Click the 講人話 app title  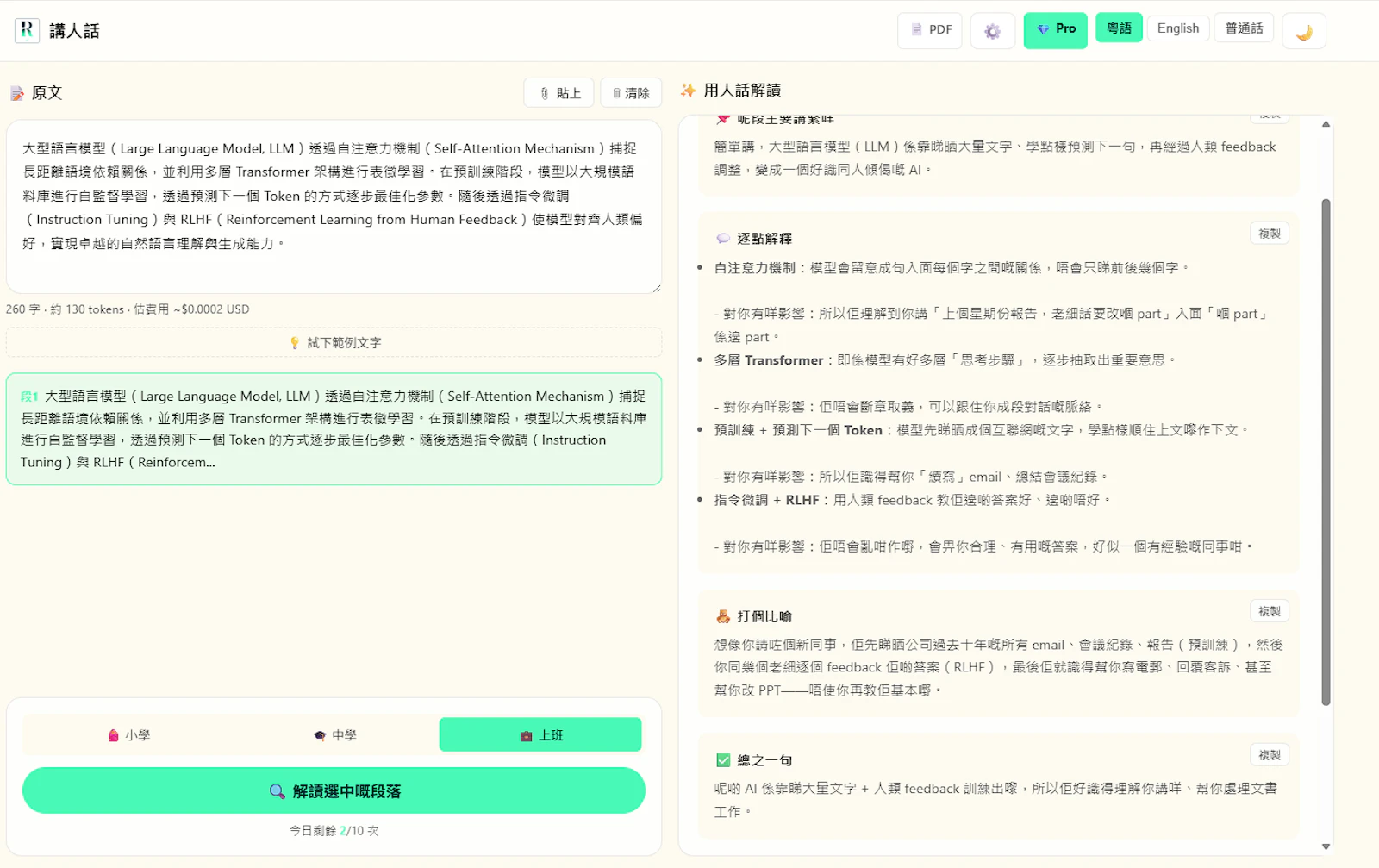pyautogui.click(x=74, y=31)
